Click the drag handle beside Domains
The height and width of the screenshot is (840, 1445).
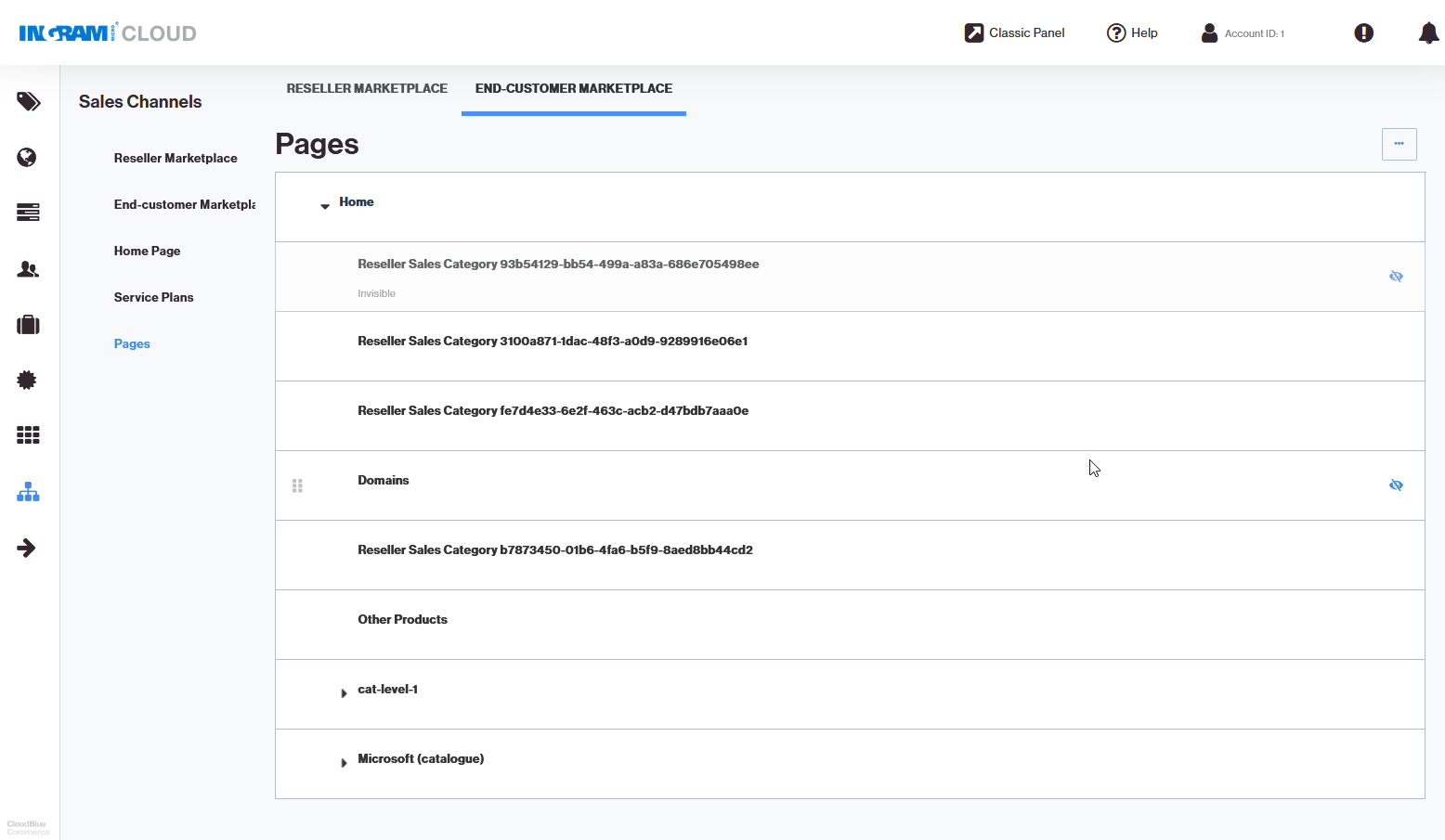click(x=297, y=485)
